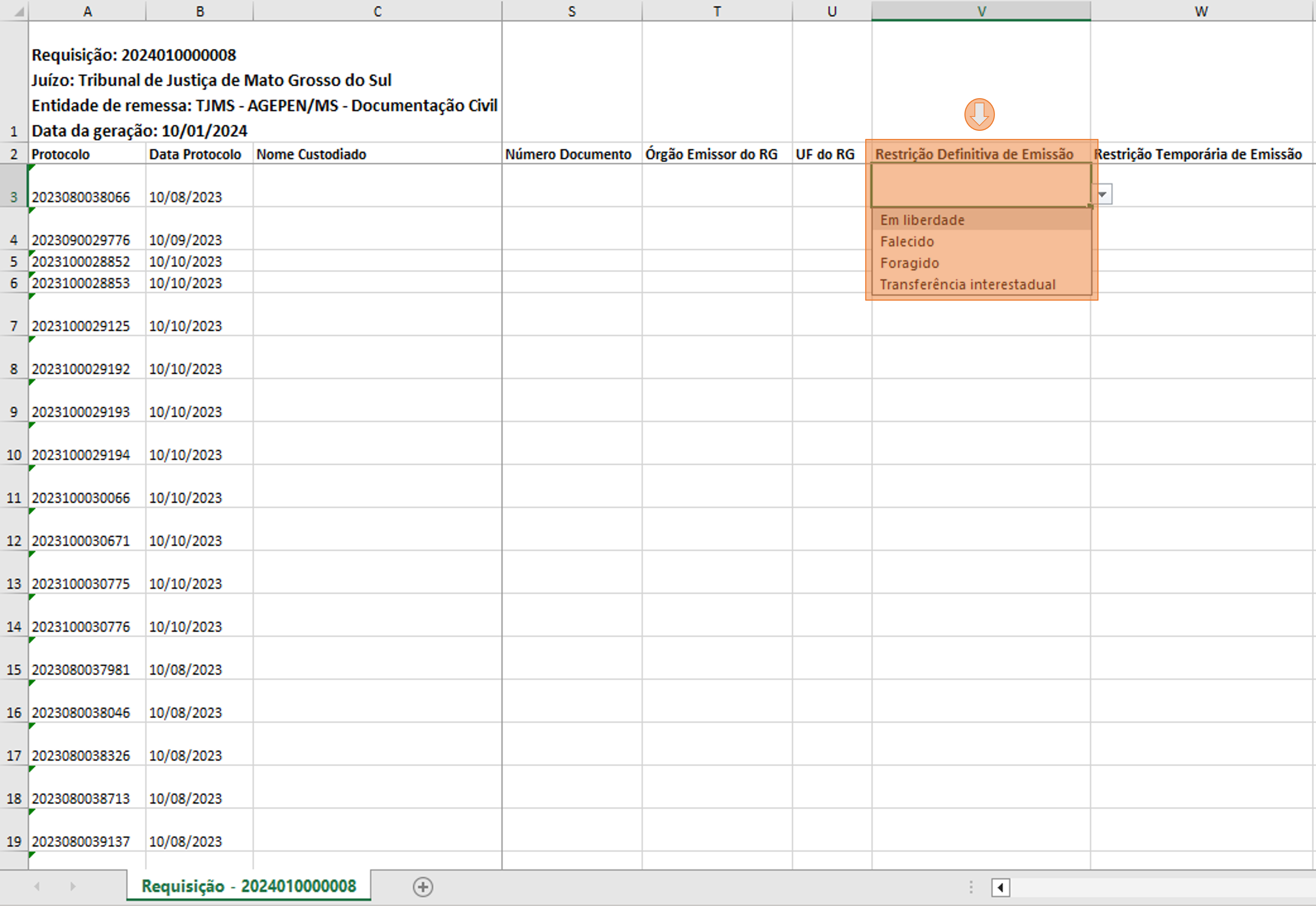Select cell with protocol 2023100029125
This screenshot has width=1316, height=906.
pos(87,315)
